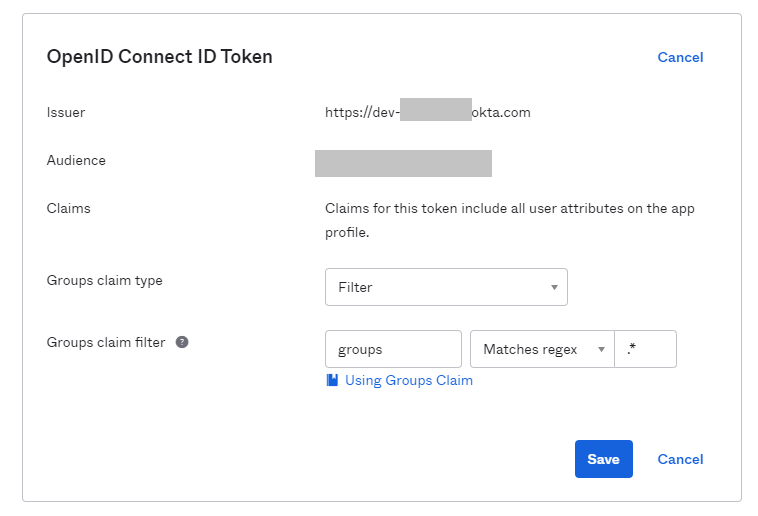Click the Groups claim filter label
The height and width of the screenshot is (516, 758).
106,342
